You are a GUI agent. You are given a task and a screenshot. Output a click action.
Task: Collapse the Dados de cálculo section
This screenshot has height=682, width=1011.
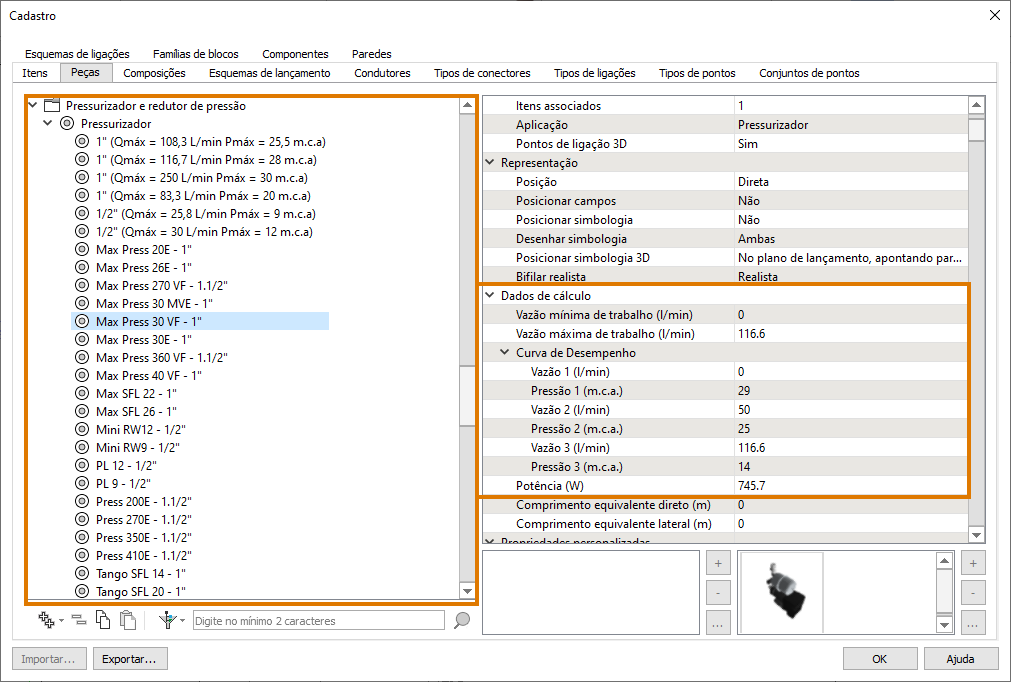click(x=490, y=295)
